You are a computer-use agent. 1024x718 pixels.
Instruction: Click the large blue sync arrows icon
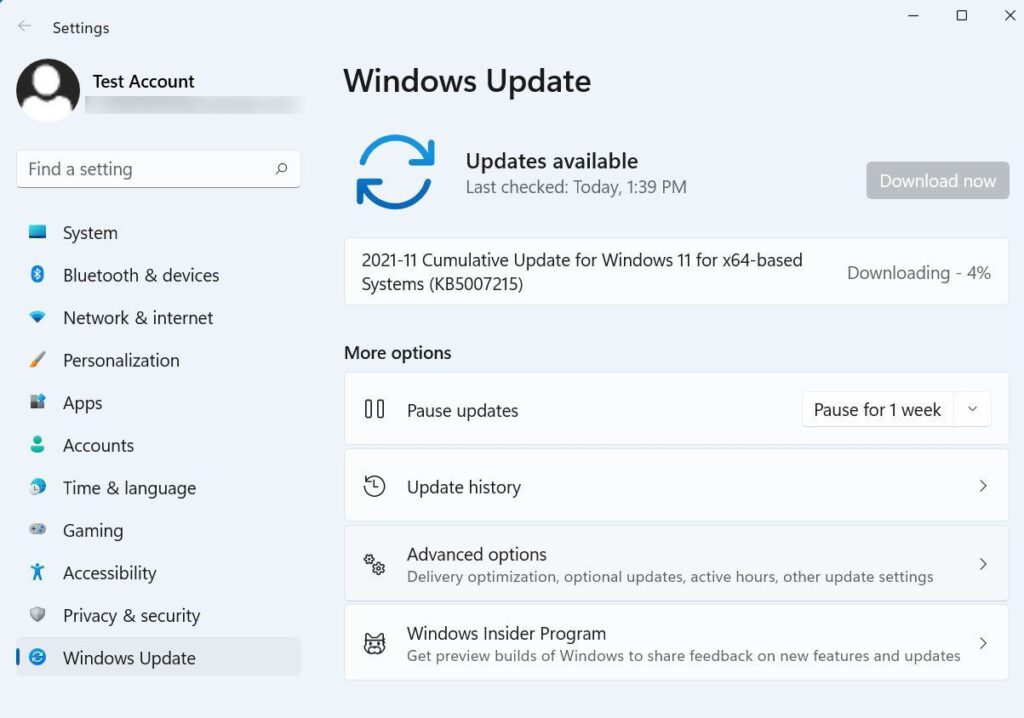(x=395, y=172)
